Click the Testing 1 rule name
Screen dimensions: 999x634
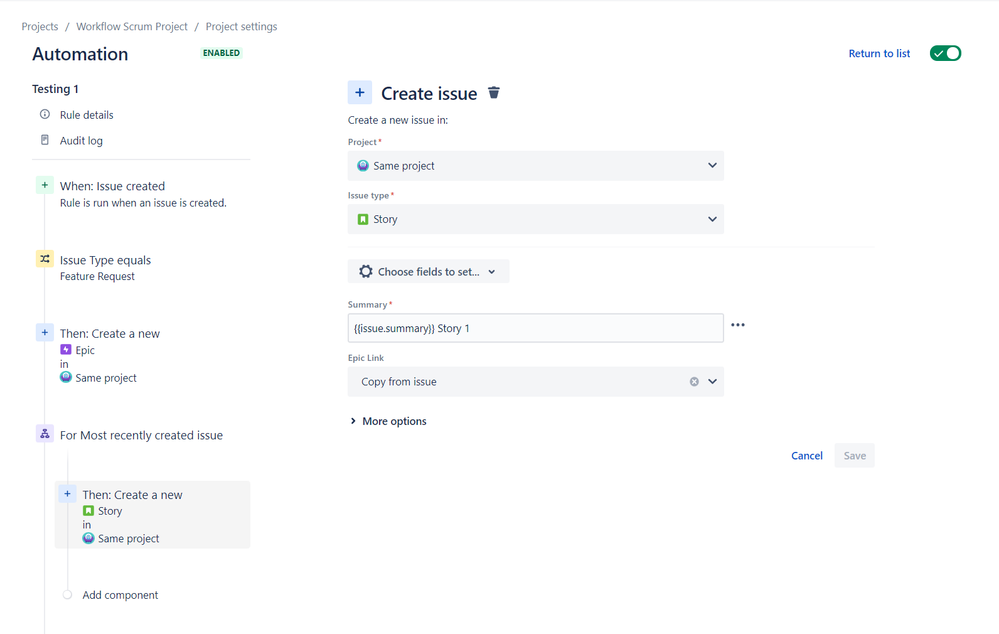click(55, 89)
